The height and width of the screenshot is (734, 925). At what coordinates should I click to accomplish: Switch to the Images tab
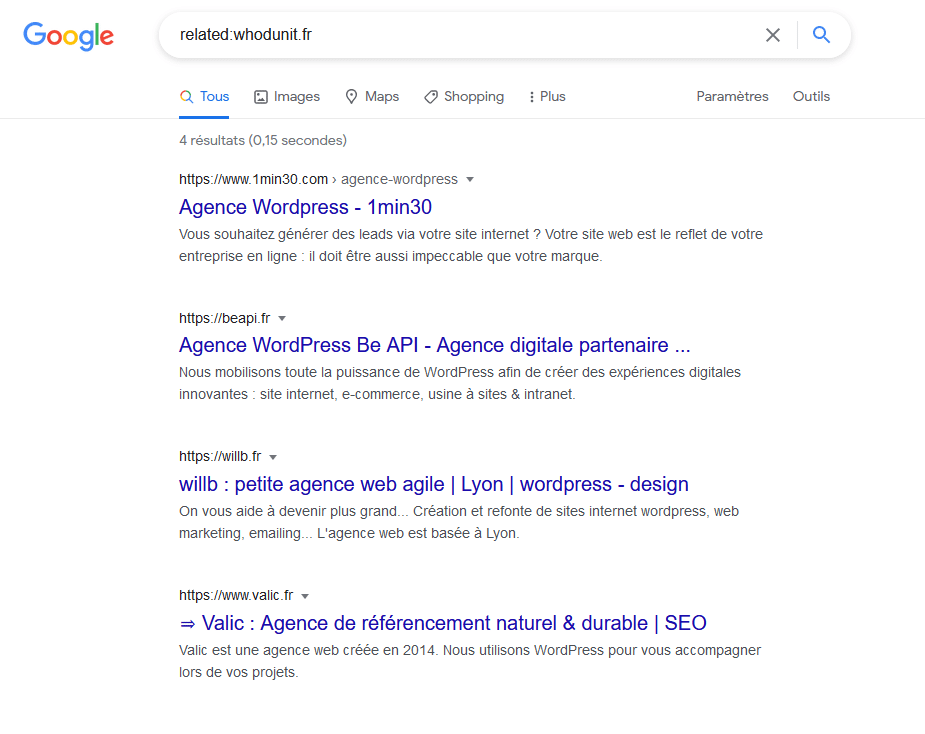pos(287,97)
